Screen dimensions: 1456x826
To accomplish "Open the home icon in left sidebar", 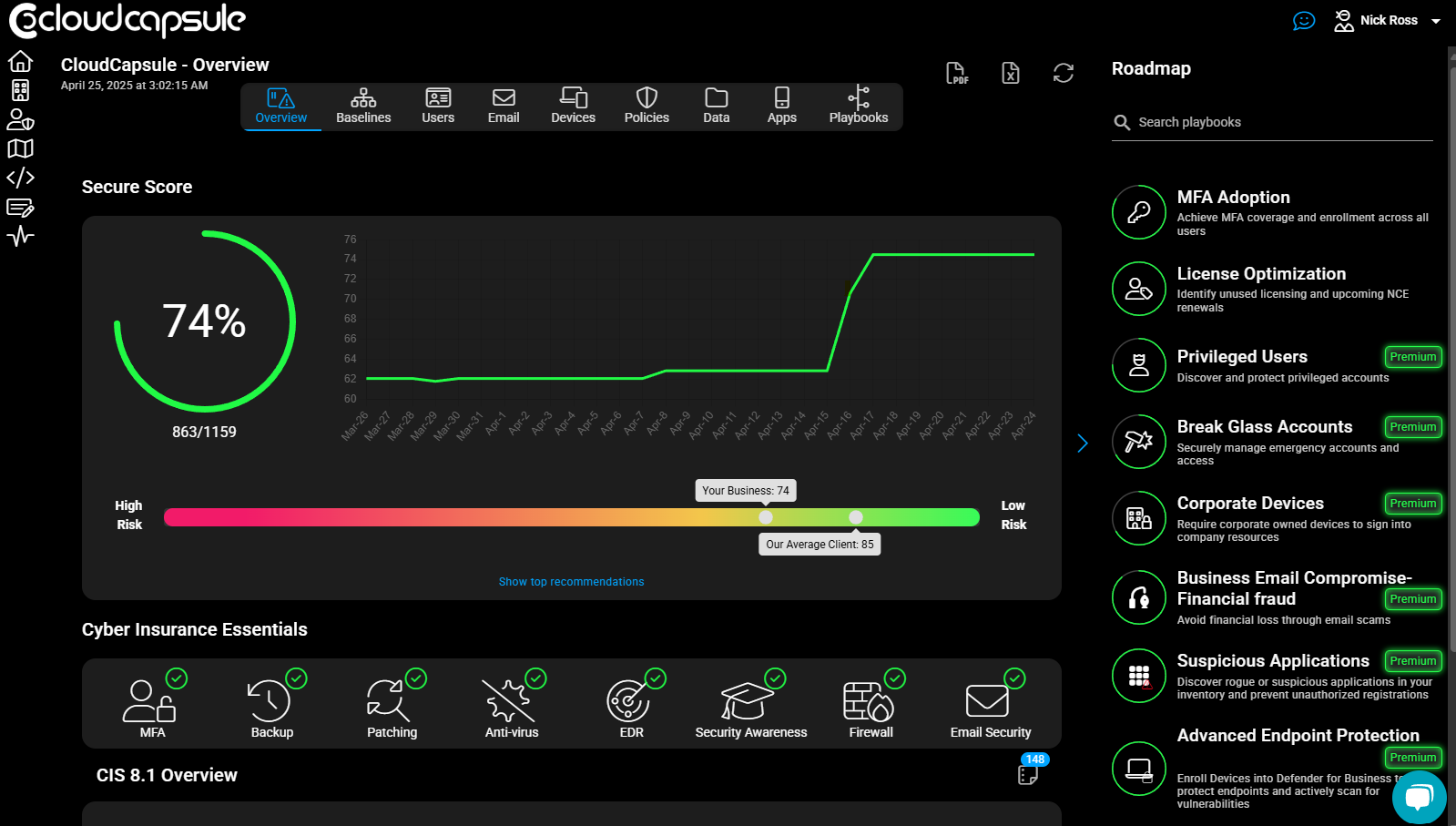I will pos(20,61).
